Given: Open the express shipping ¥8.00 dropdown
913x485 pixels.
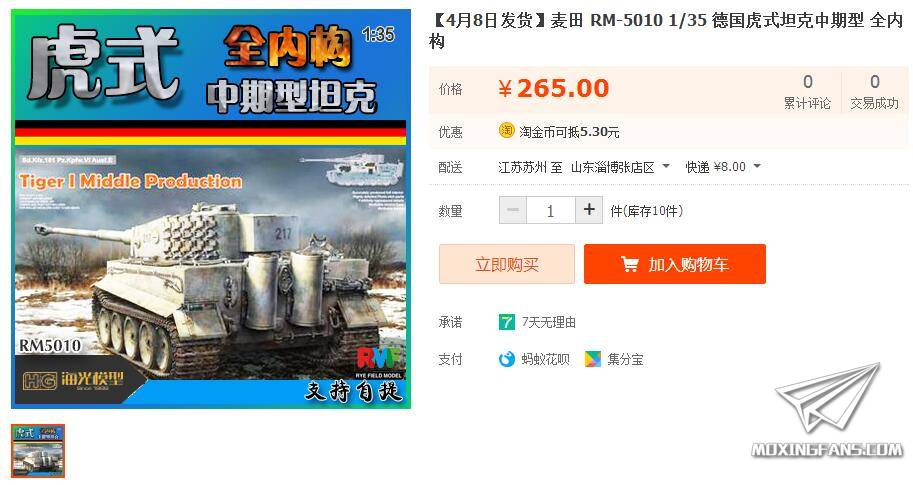Looking at the screenshot, I should click(x=723, y=167).
